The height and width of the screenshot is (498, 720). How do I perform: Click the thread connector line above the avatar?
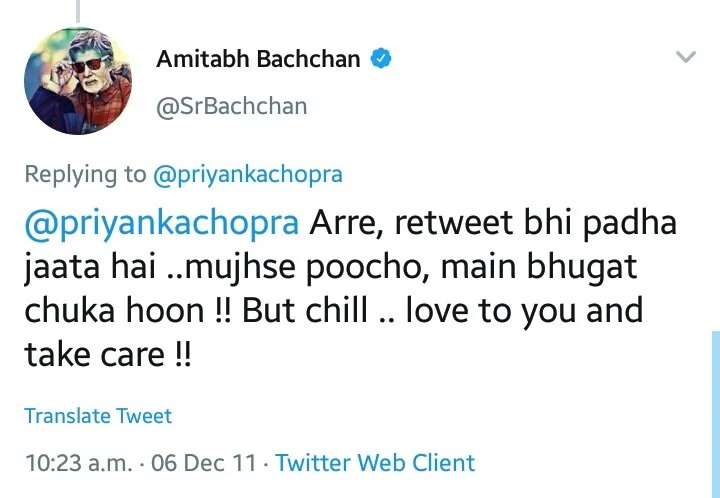pos(78,10)
